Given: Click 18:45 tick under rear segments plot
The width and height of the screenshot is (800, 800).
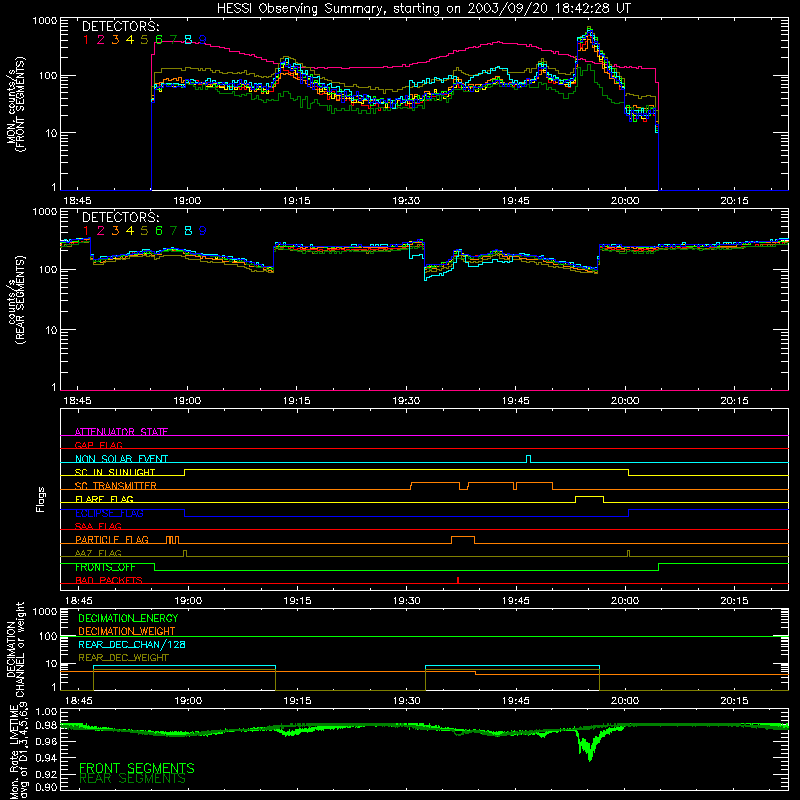Looking at the screenshot, I should click(78, 401).
